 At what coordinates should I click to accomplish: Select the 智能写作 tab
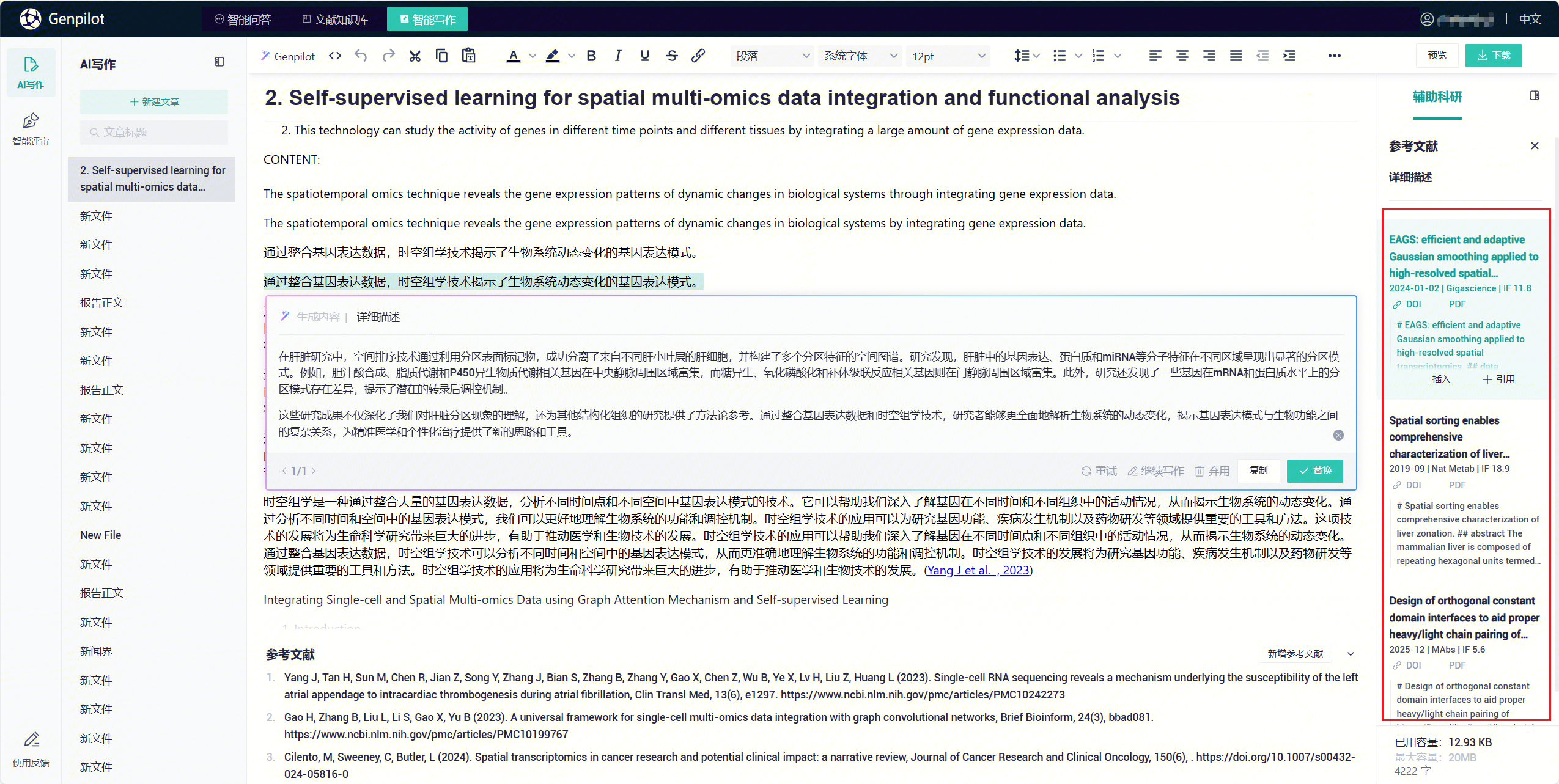click(427, 19)
